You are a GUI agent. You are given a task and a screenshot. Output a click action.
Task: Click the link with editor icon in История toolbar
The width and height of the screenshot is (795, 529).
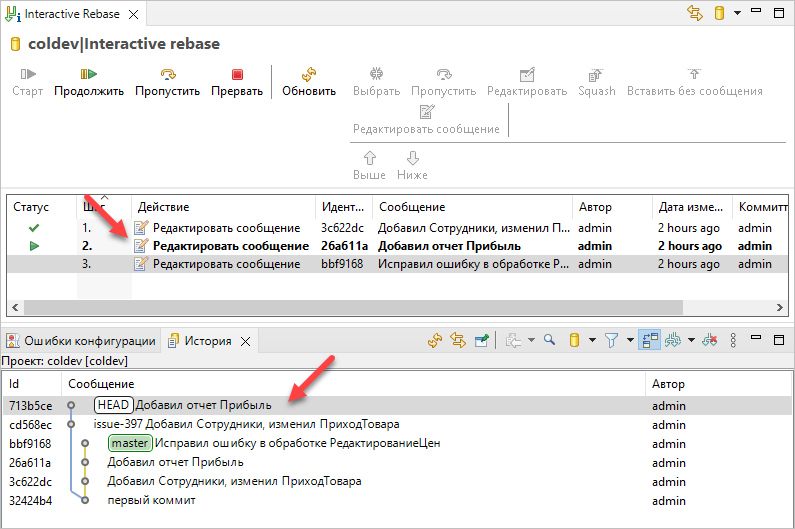click(x=459, y=341)
